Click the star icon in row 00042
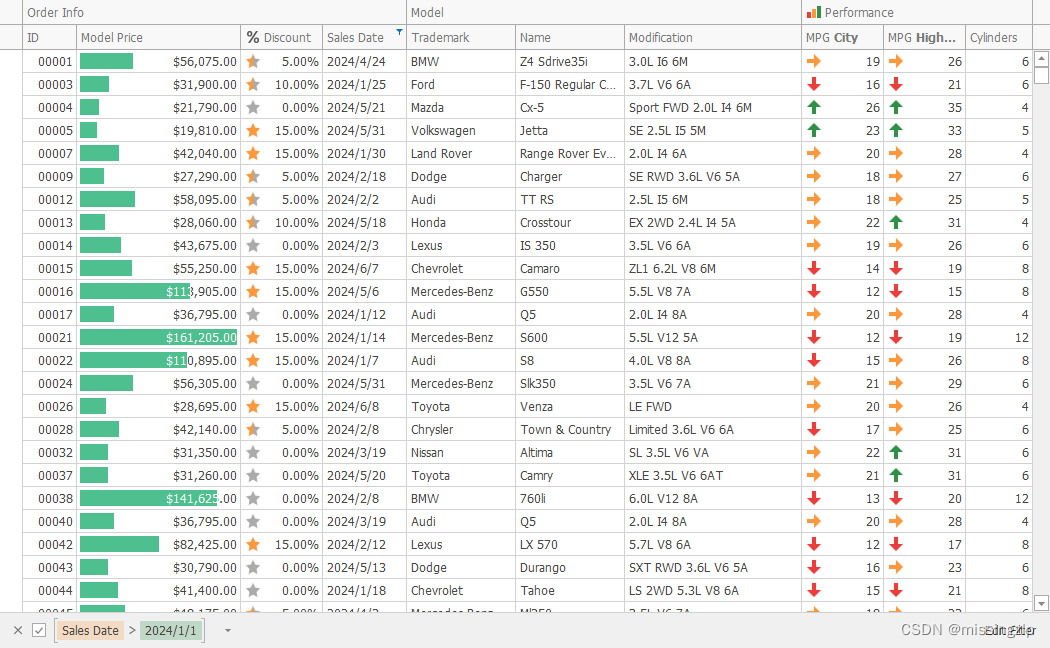This screenshot has height=648, width=1050. [x=252, y=544]
